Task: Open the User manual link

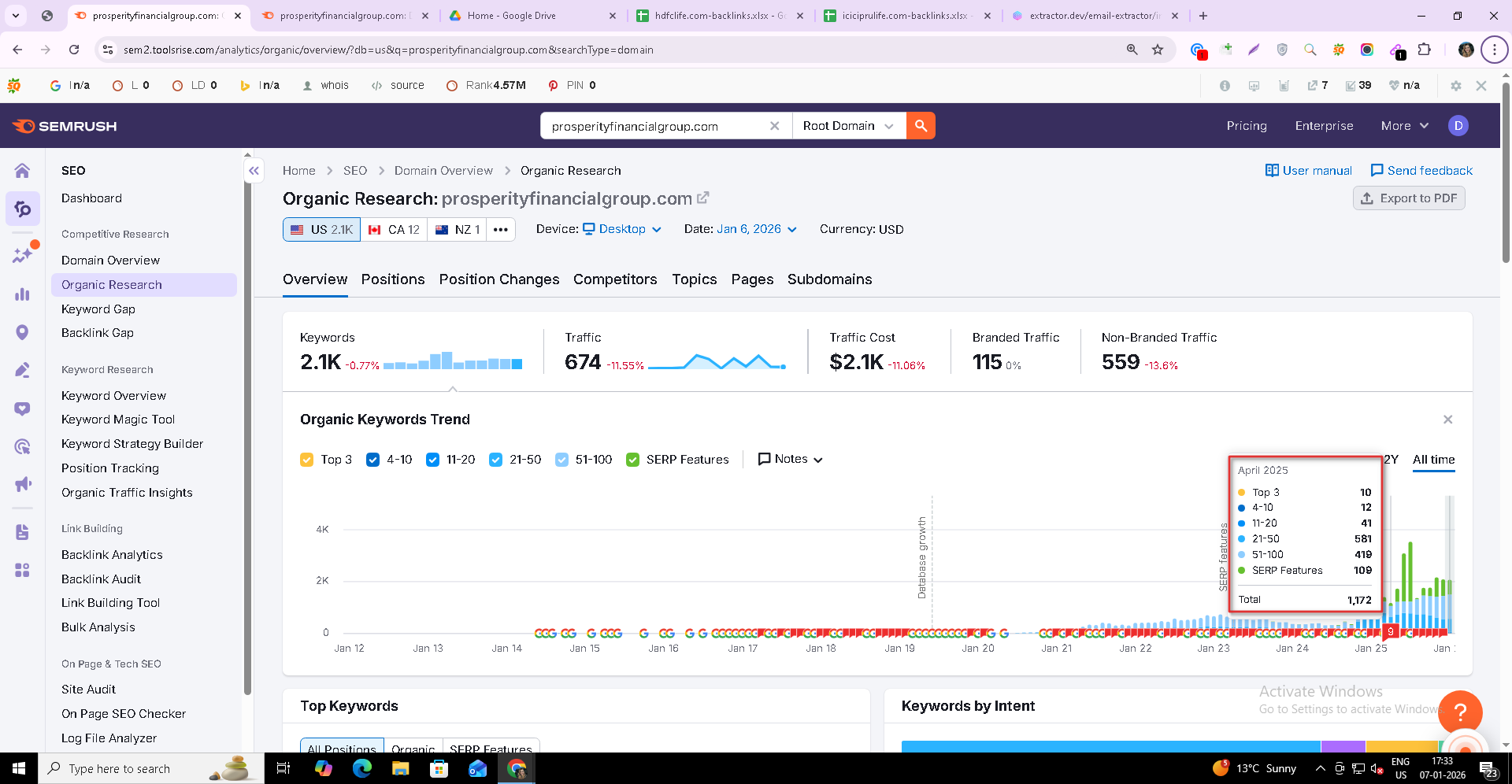Action: (x=1308, y=171)
